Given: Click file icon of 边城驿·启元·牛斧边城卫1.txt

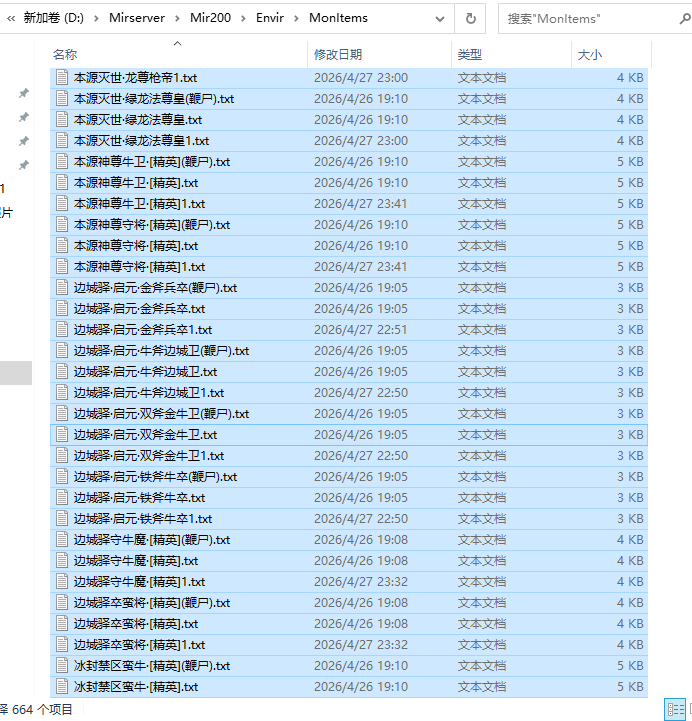Looking at the screenshot, I should coord(62,392).
